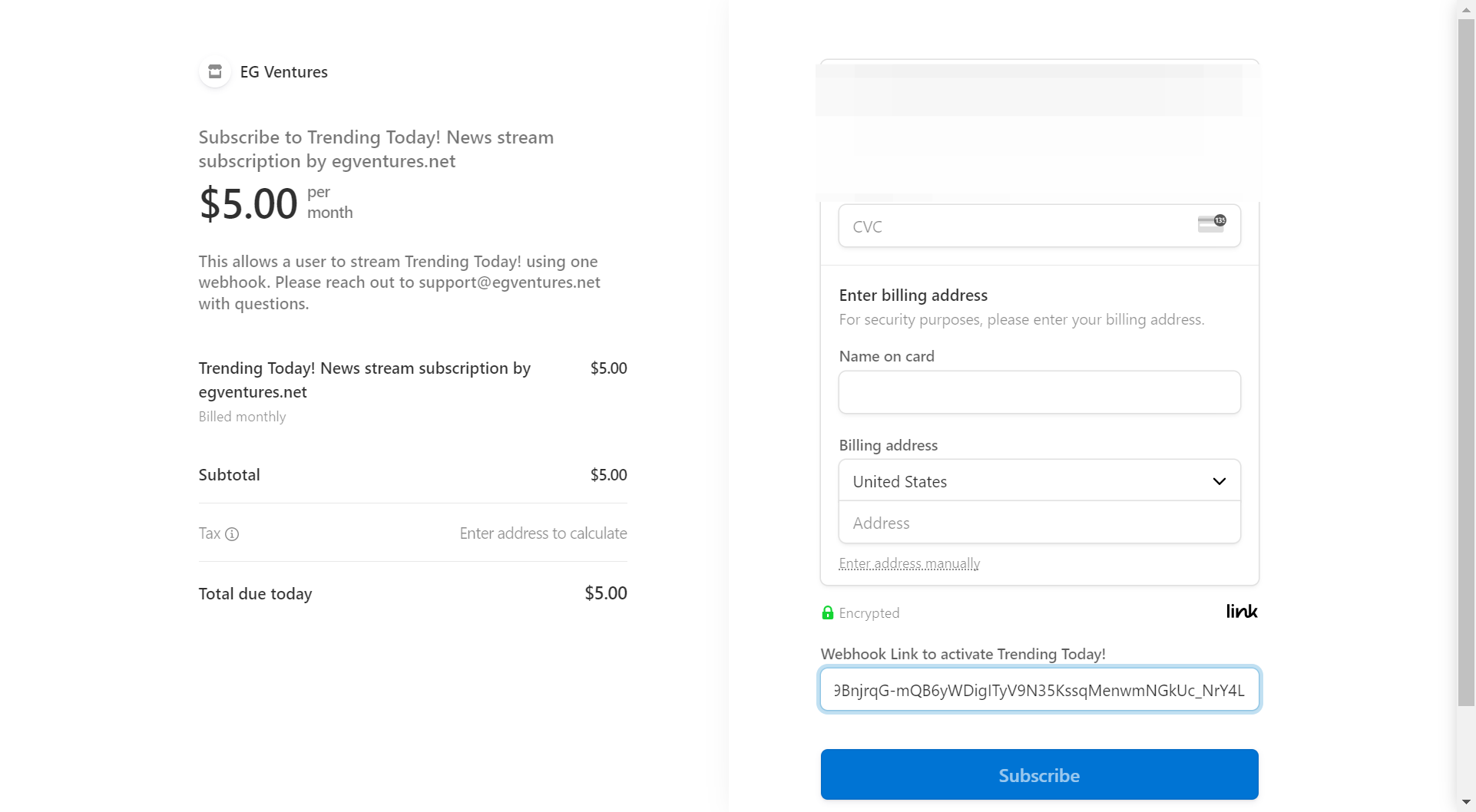Click the webhook support description paragraph
Viewport: 1476px width, 812px height.
[x=399, y=282]
